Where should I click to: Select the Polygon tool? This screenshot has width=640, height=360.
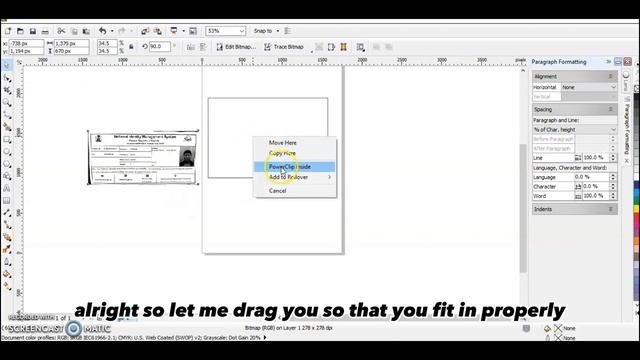pos(7,164)
